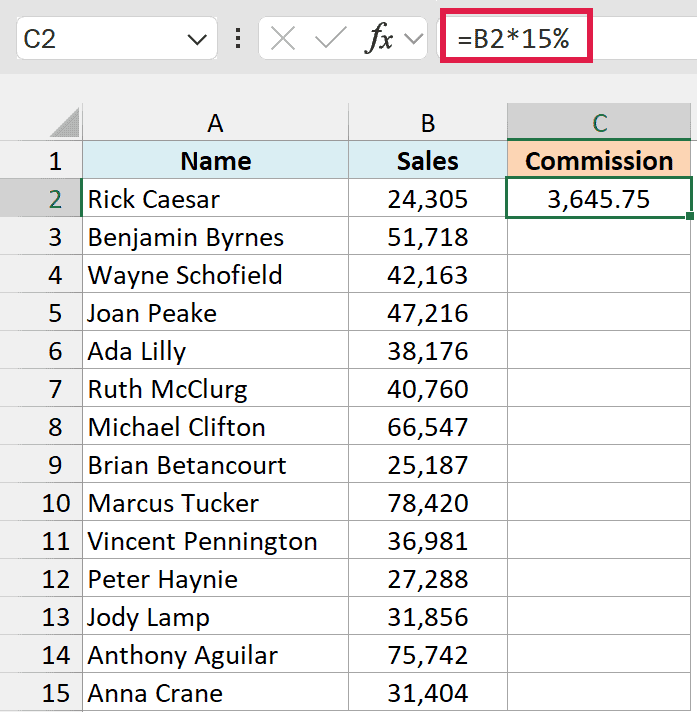Select sales value 66,547
Viewport: 697px width, 712px height.
pyautogui.click(x=428, y=426)
